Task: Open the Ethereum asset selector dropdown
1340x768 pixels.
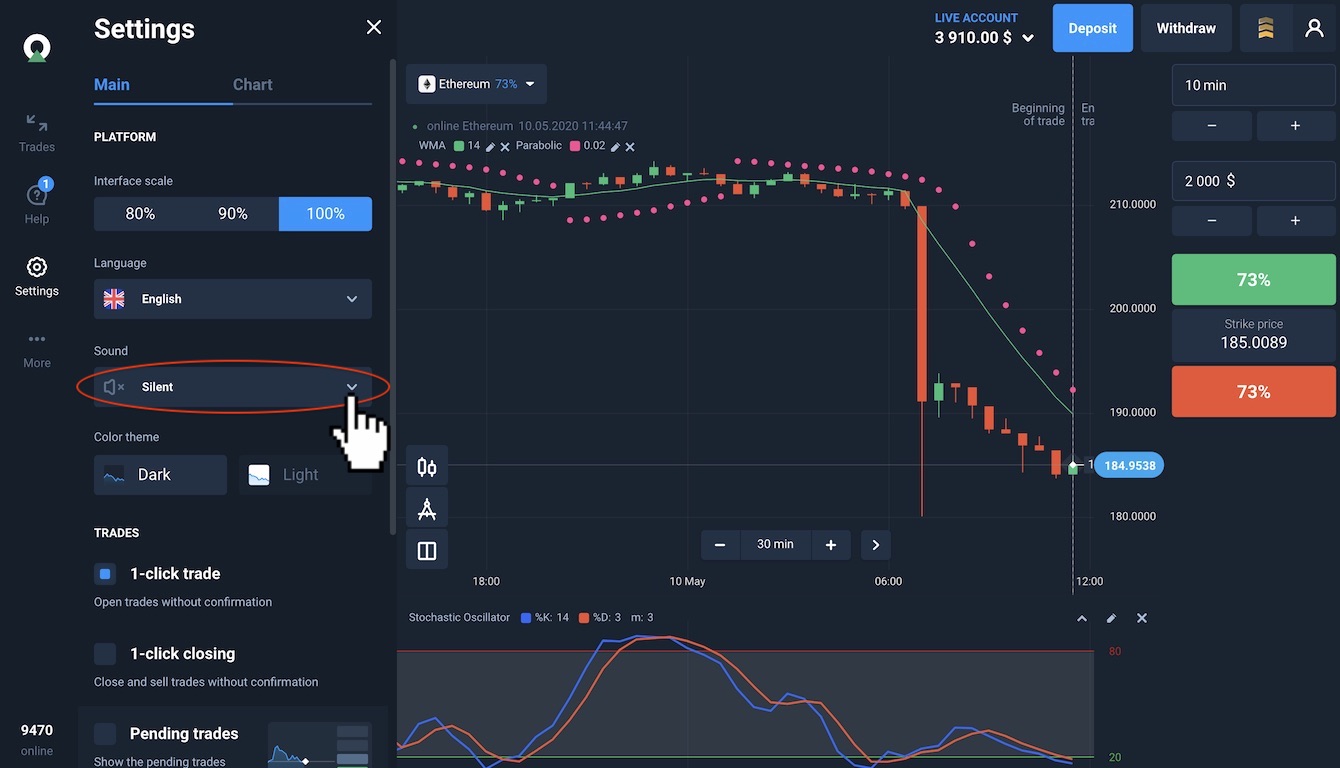Action: pos(476,84)
